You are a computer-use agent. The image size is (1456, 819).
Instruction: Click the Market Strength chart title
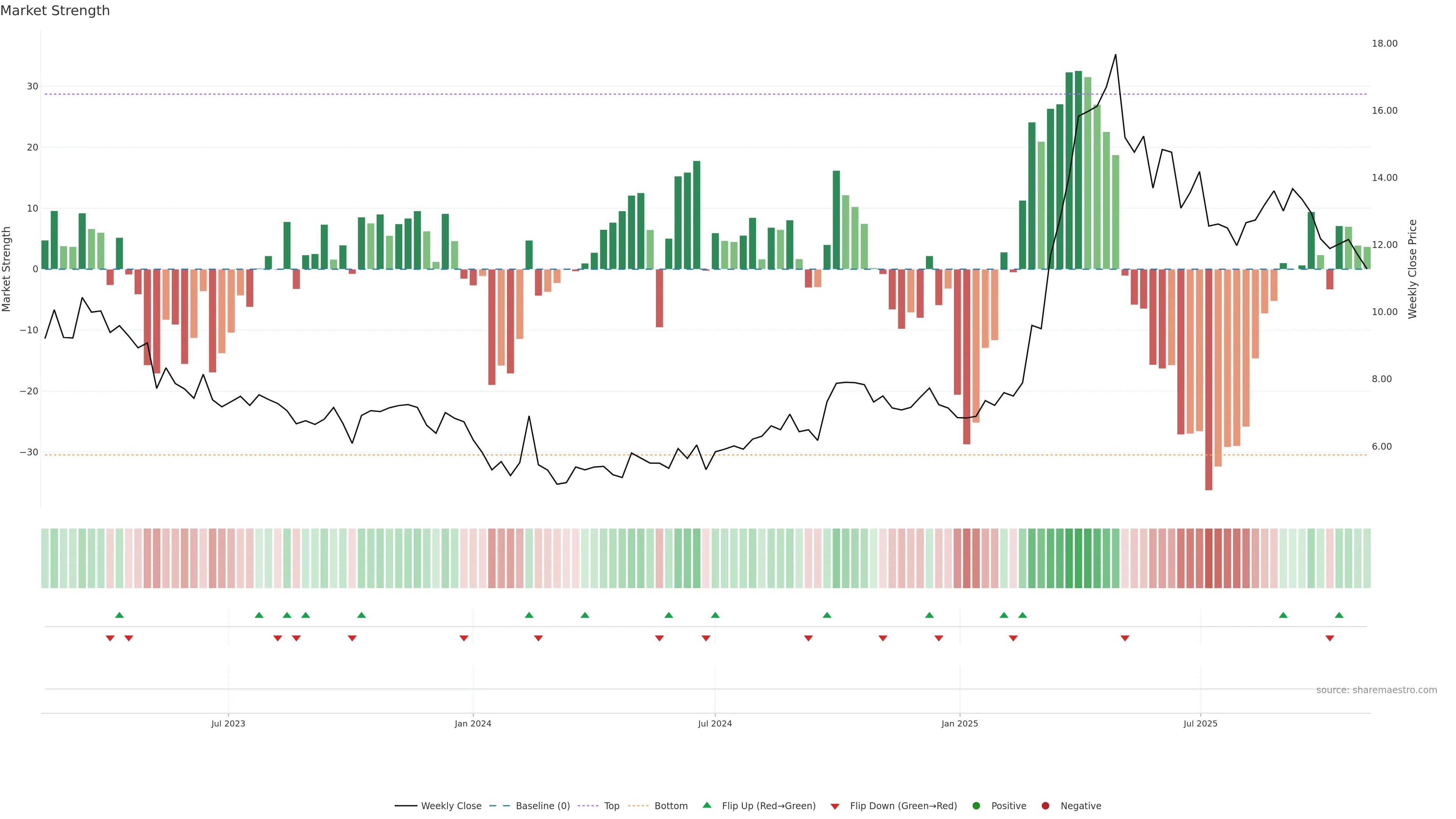point(55,11)
